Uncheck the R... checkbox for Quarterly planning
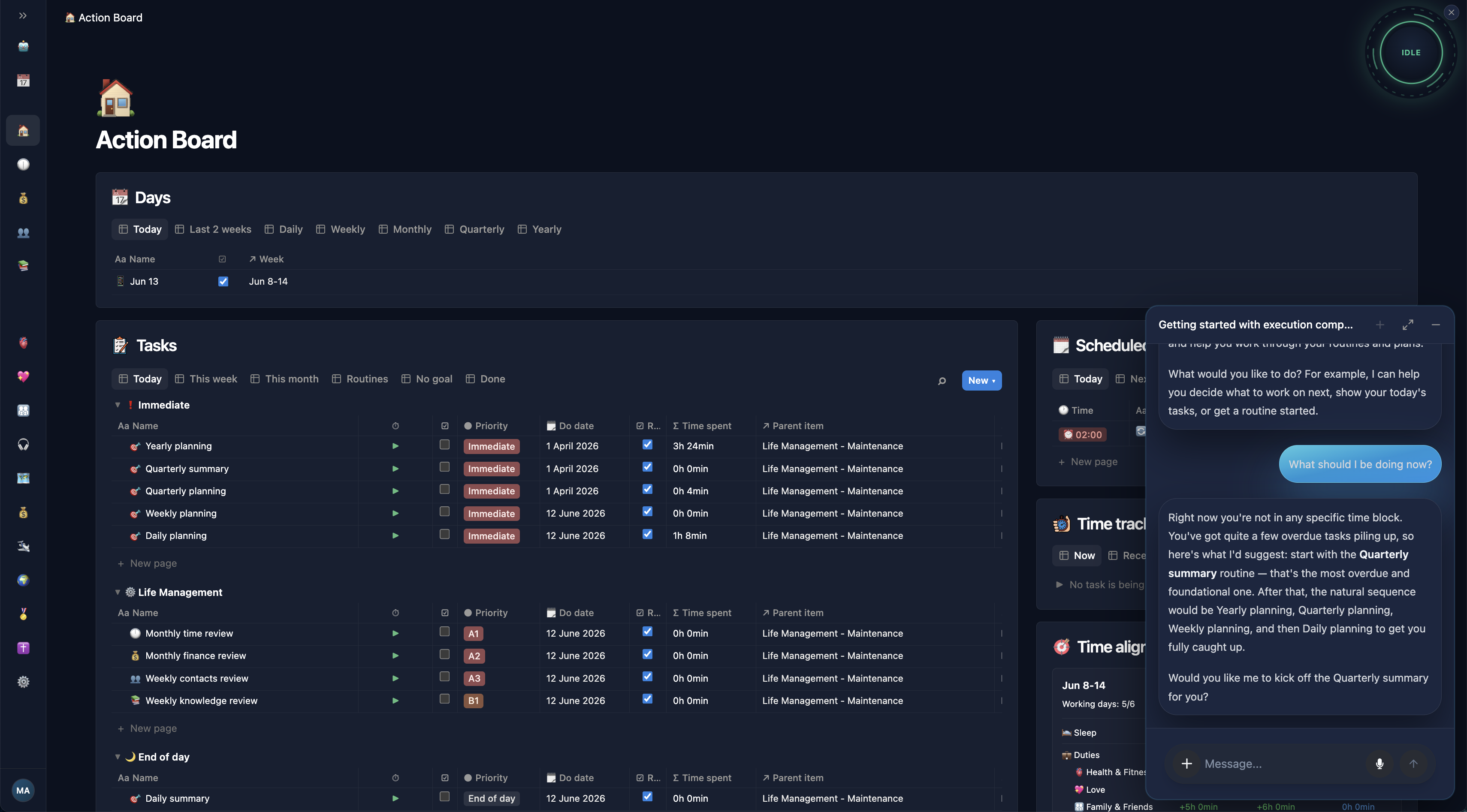 pos(648,489)
